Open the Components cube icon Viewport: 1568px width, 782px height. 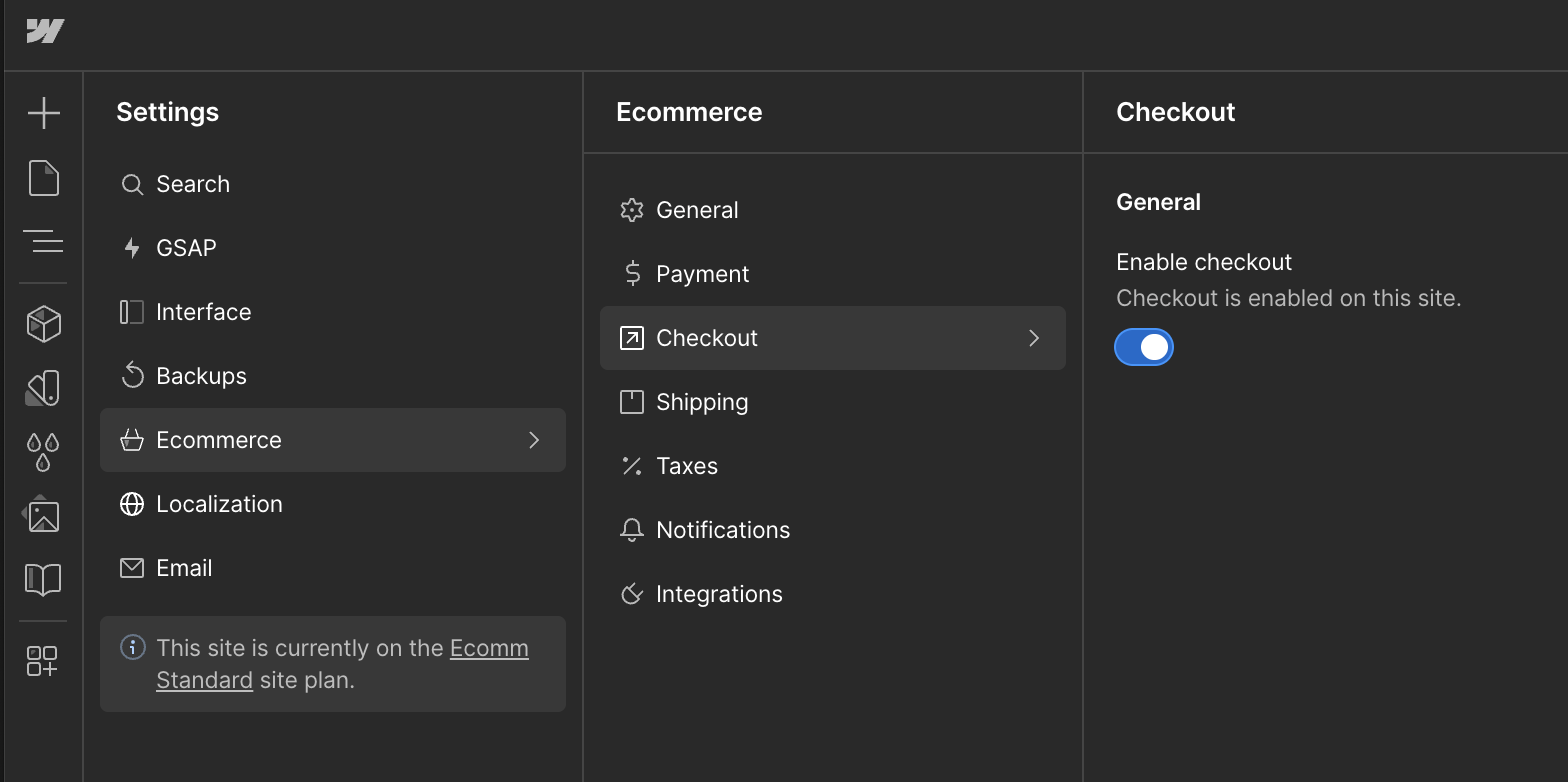click(44, 323)
